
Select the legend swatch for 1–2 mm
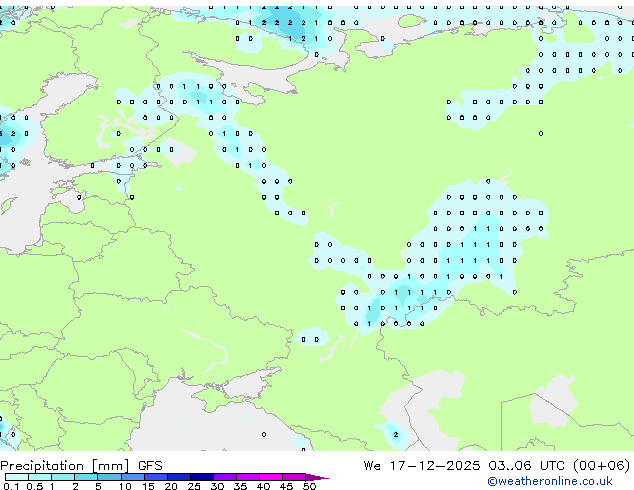63,477
